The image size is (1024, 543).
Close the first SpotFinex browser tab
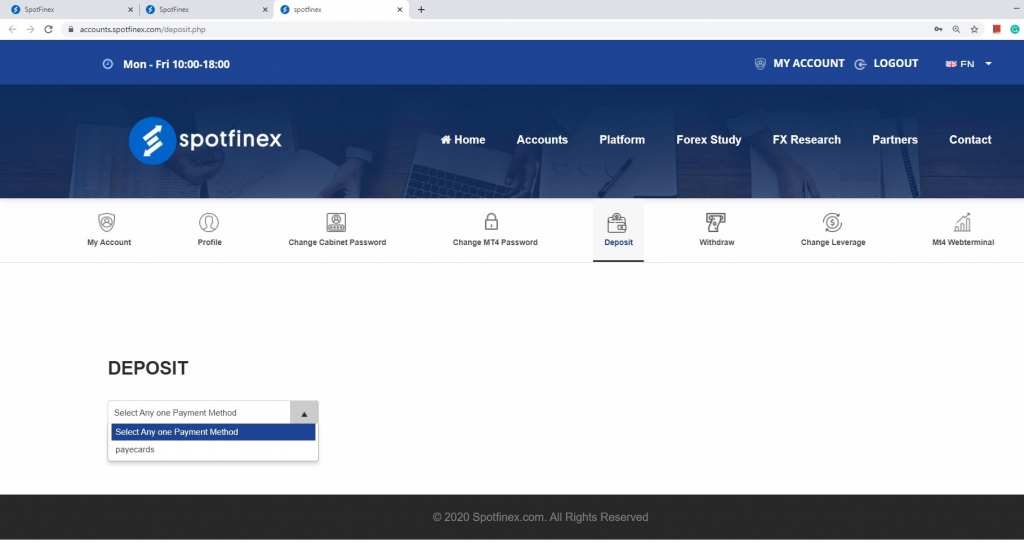131,10
